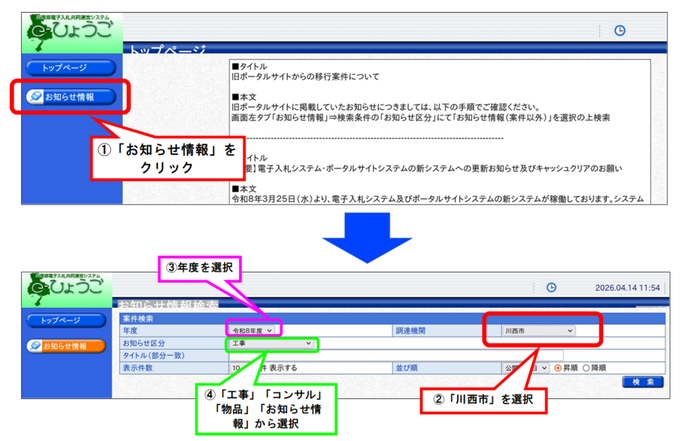Click the line starting 令和8年3月25日(水)より

pyautogui.click(x=438, y=199)
